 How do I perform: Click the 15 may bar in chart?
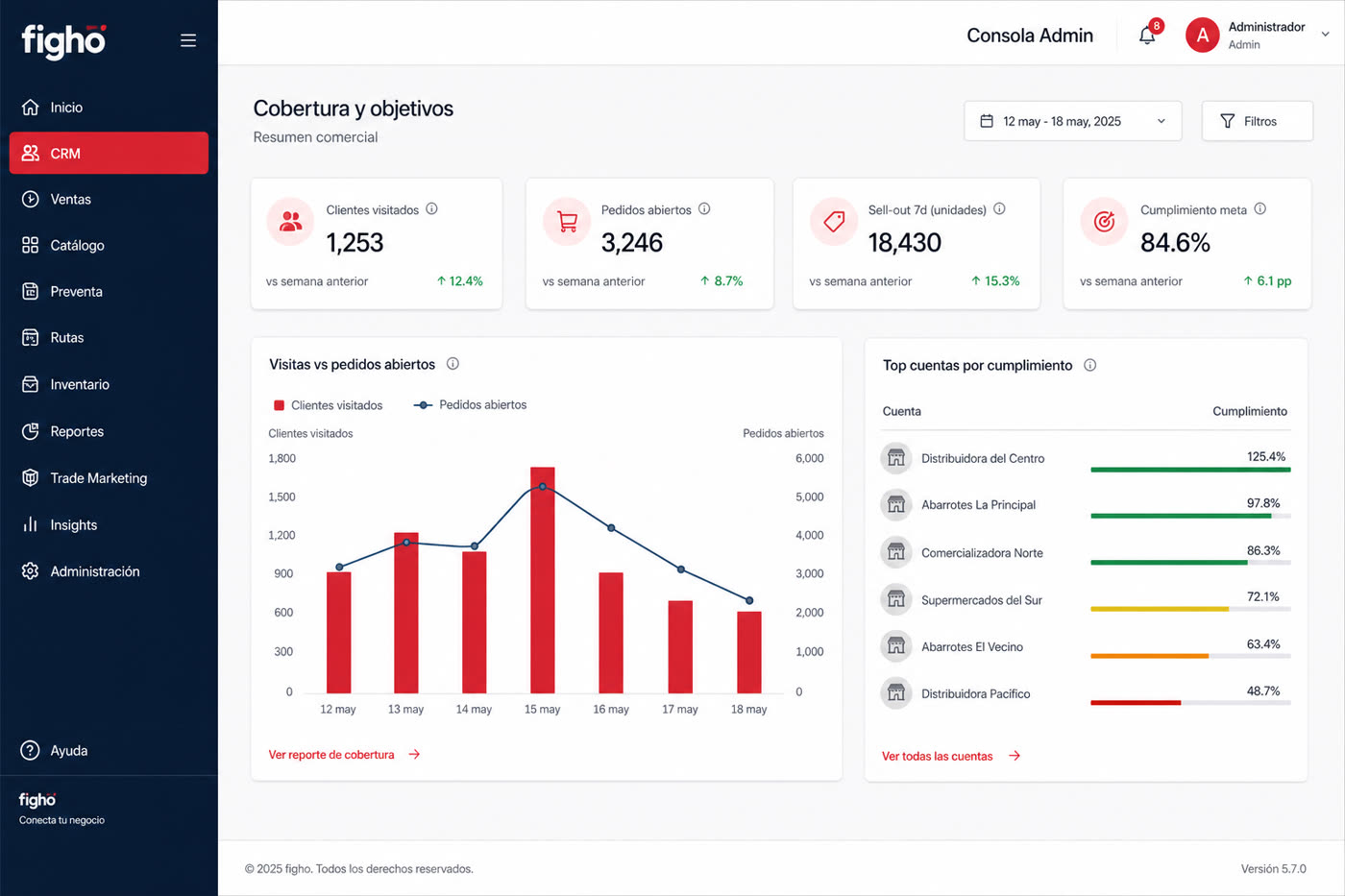[x=542, y=580]
